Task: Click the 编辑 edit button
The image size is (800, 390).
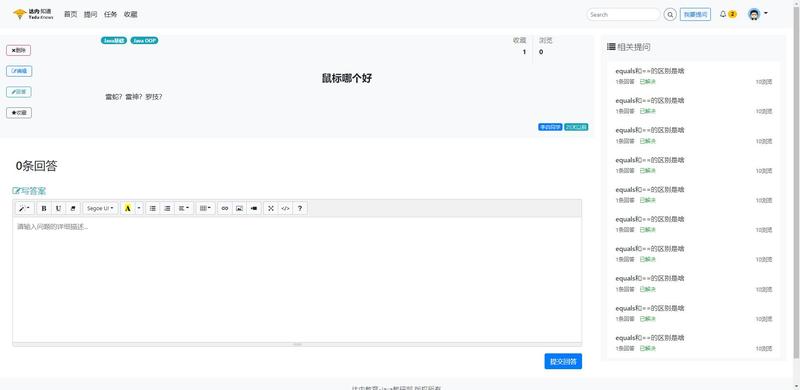Action: [19, 71]
